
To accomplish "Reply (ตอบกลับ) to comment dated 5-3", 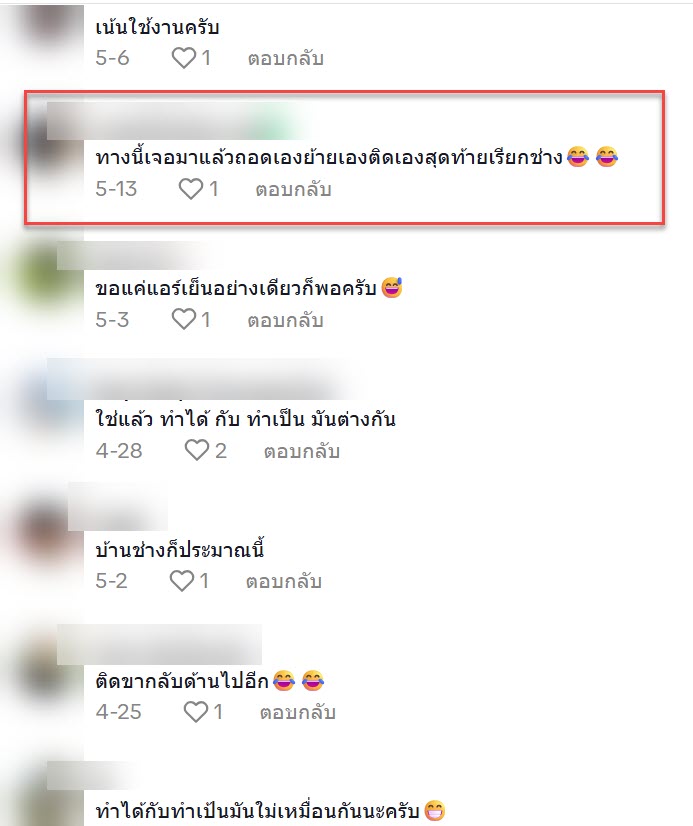I will (x=286, y=320).
